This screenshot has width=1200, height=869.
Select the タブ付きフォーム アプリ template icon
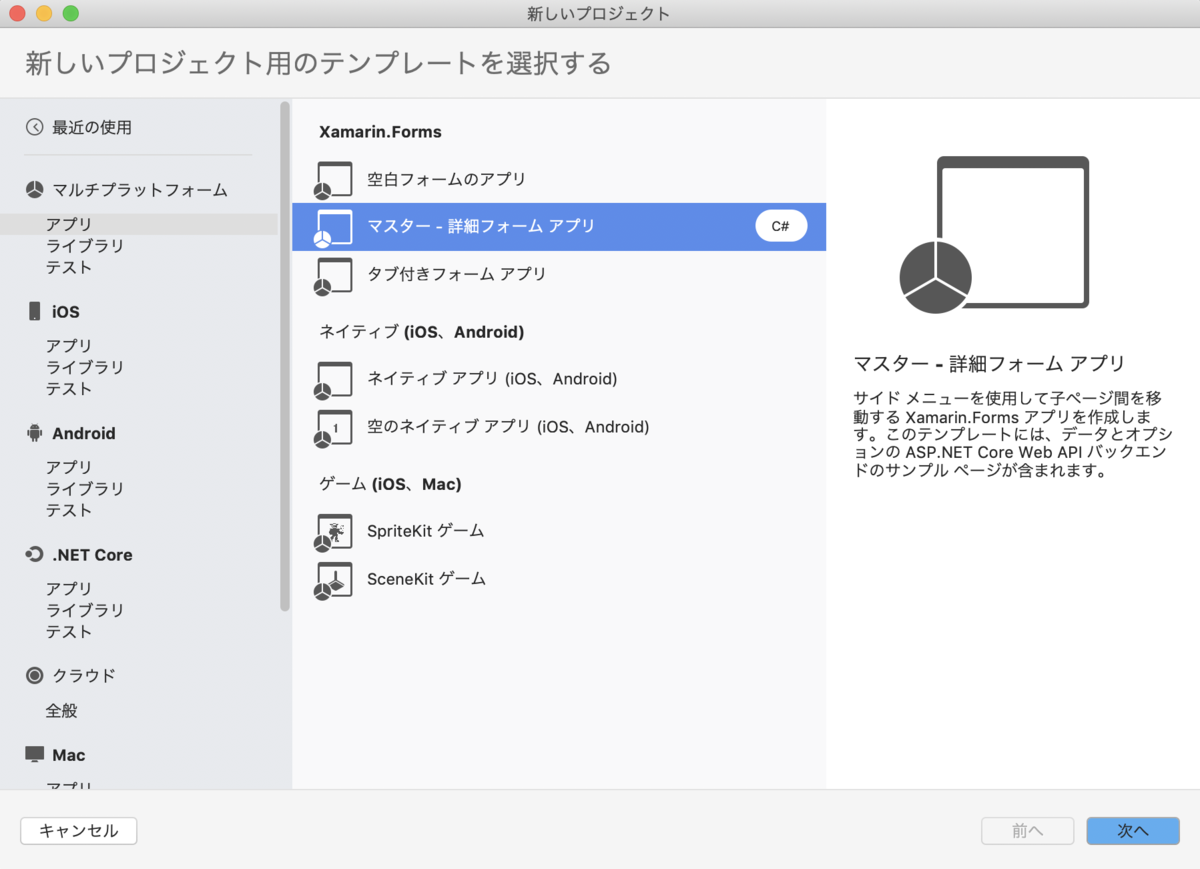coord(332,277)
